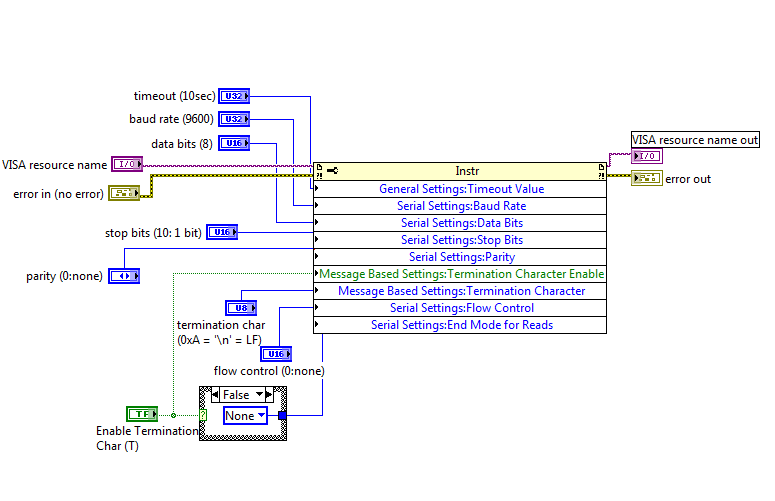Select the error out indicator terminal
Image resolution: width=775 pixels, height=501 pixels.
(646, 178)
